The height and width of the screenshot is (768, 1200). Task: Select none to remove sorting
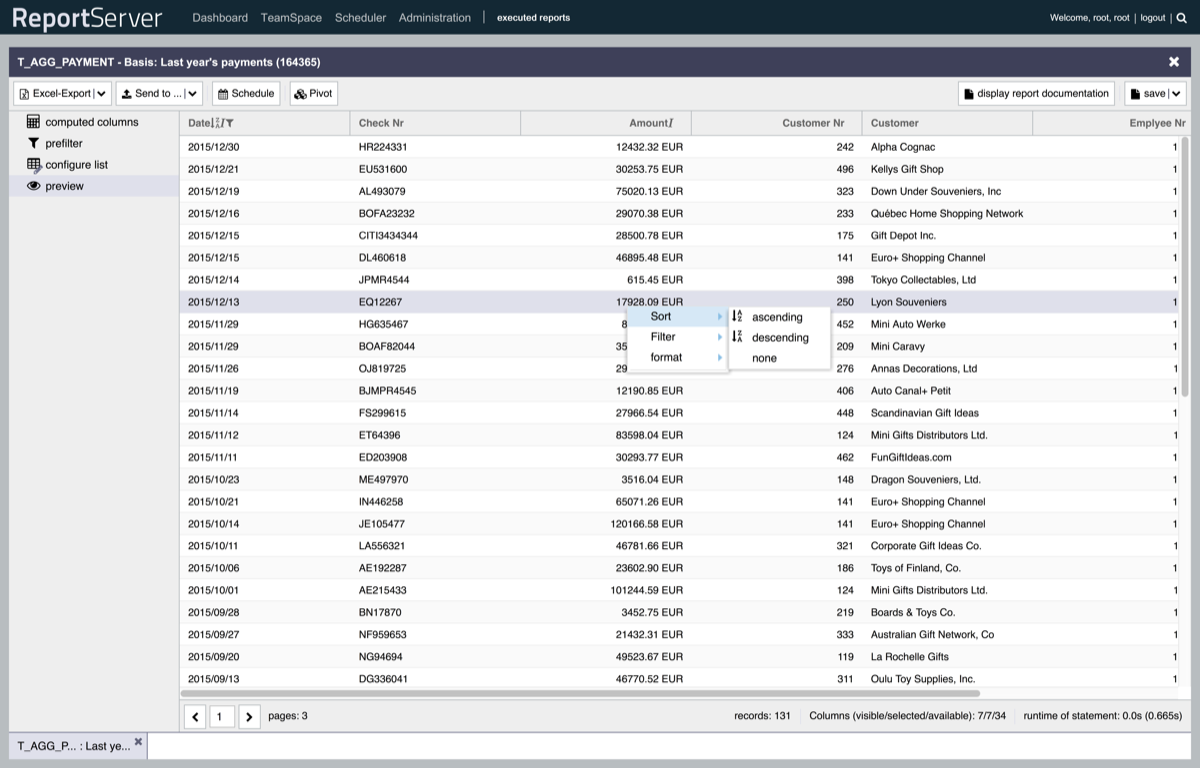pos(779,358)
